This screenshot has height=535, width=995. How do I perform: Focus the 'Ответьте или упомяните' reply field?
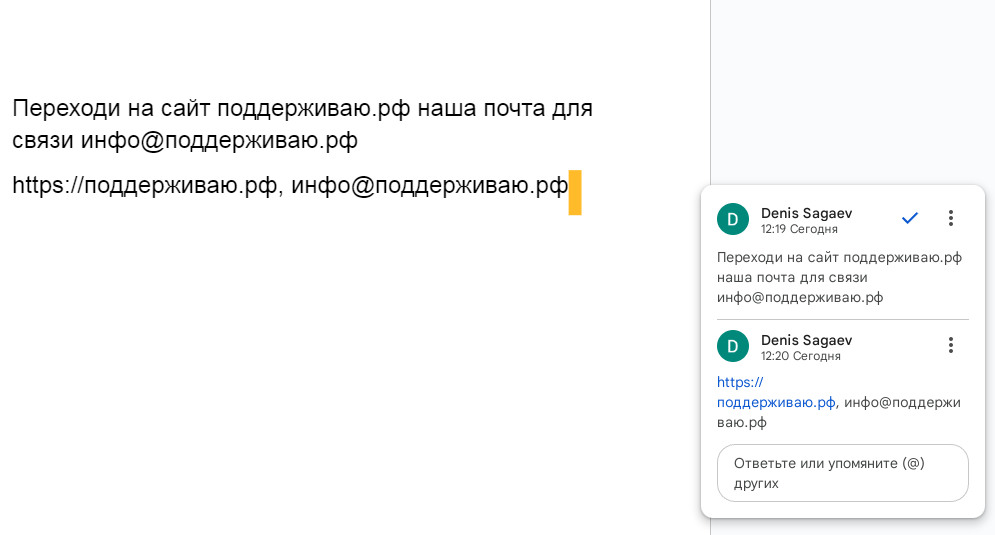point(842,473)
